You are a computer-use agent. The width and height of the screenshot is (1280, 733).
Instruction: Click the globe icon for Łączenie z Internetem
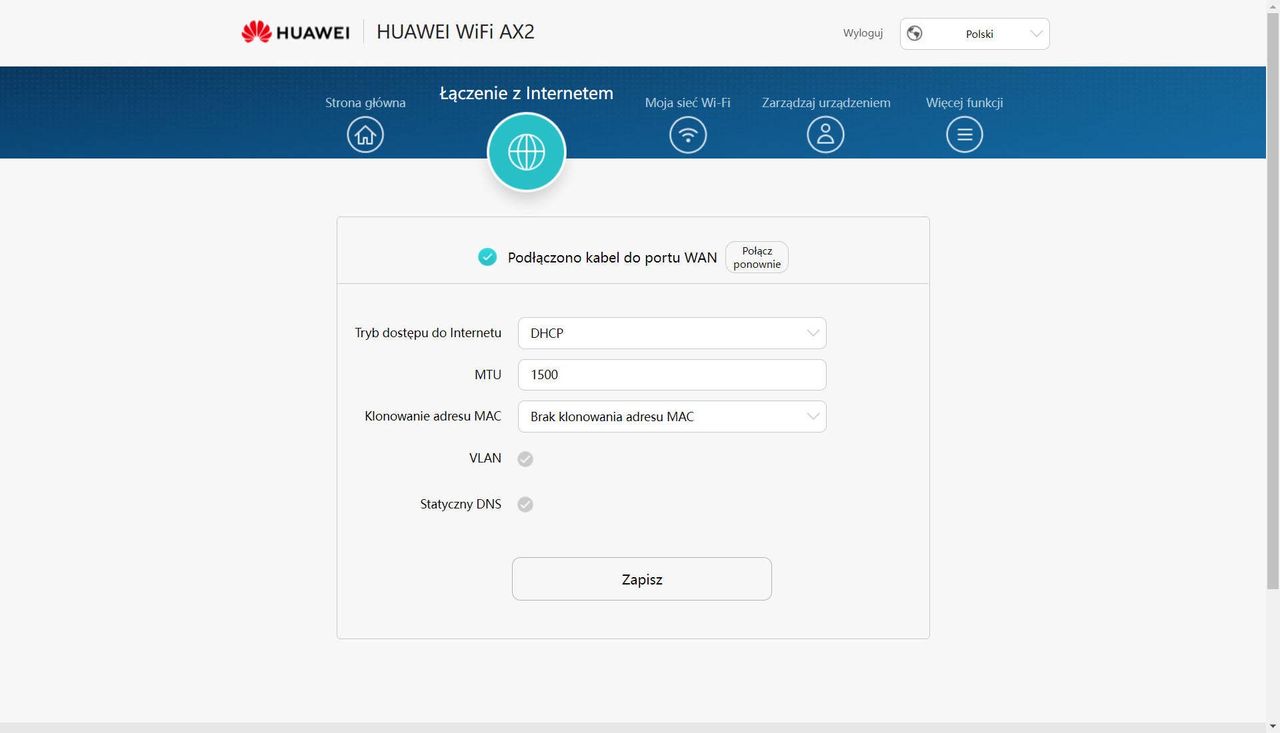point(526,152)
